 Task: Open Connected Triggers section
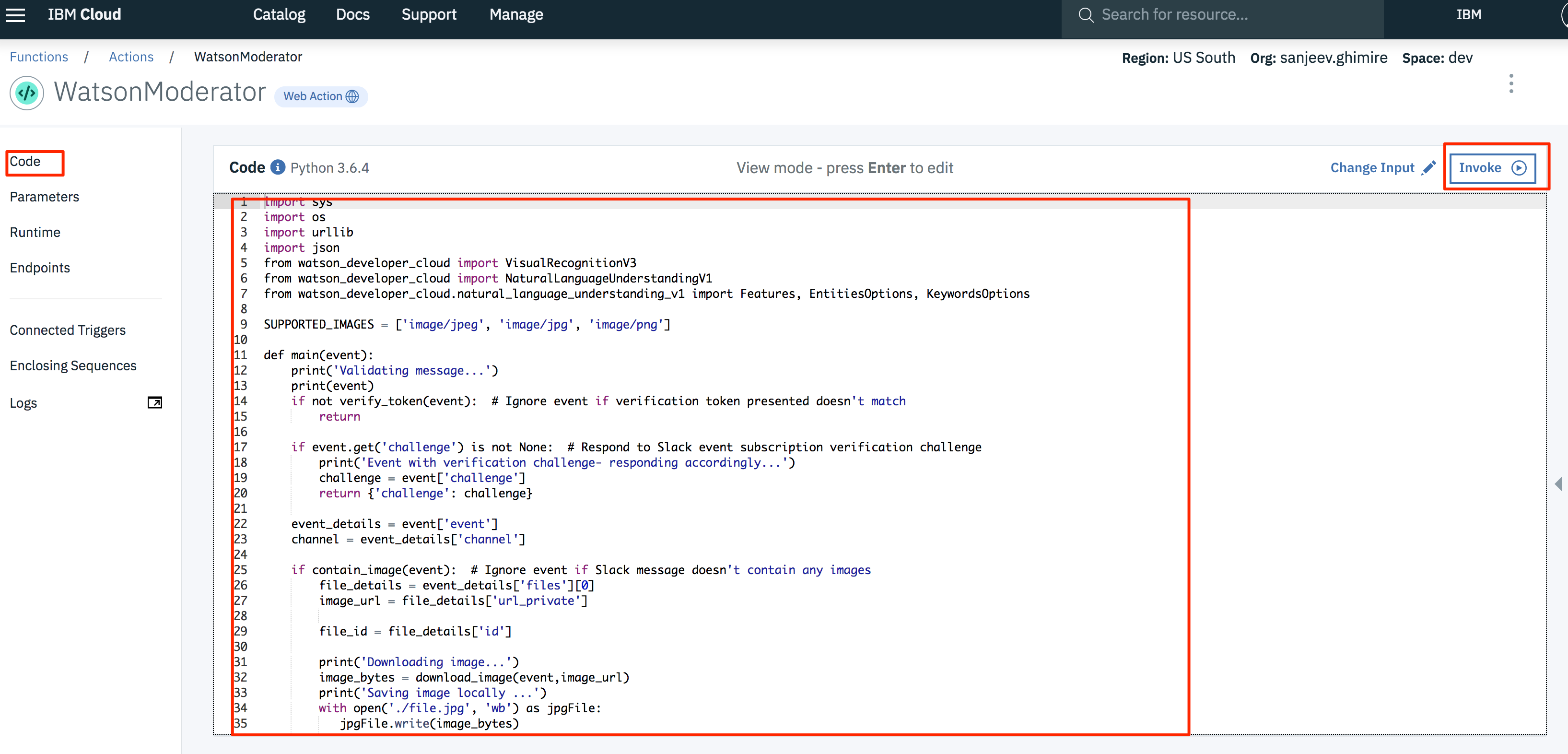tap(68, 330)
